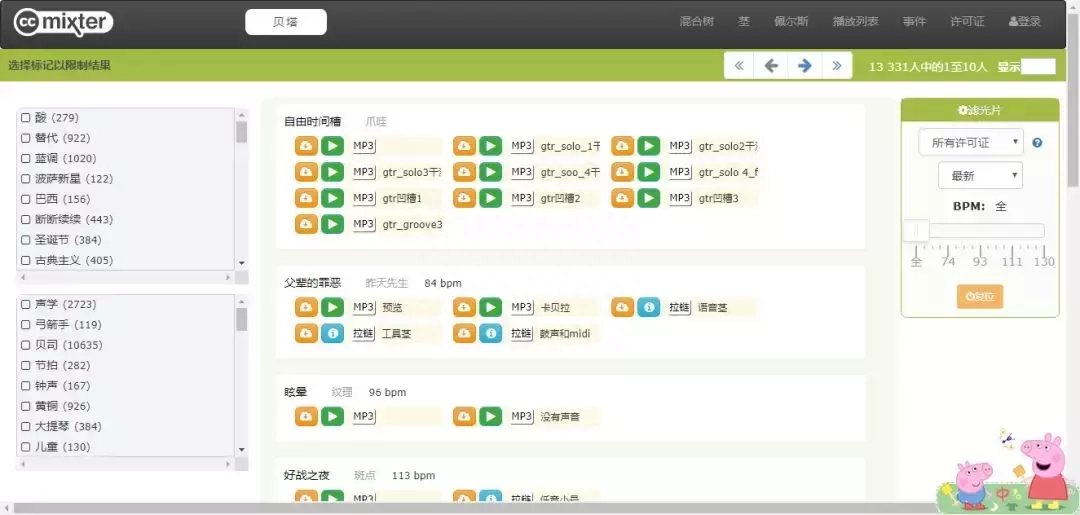
Task: Open the 播放列表 menu item
Action: click(x=855, y=21)
